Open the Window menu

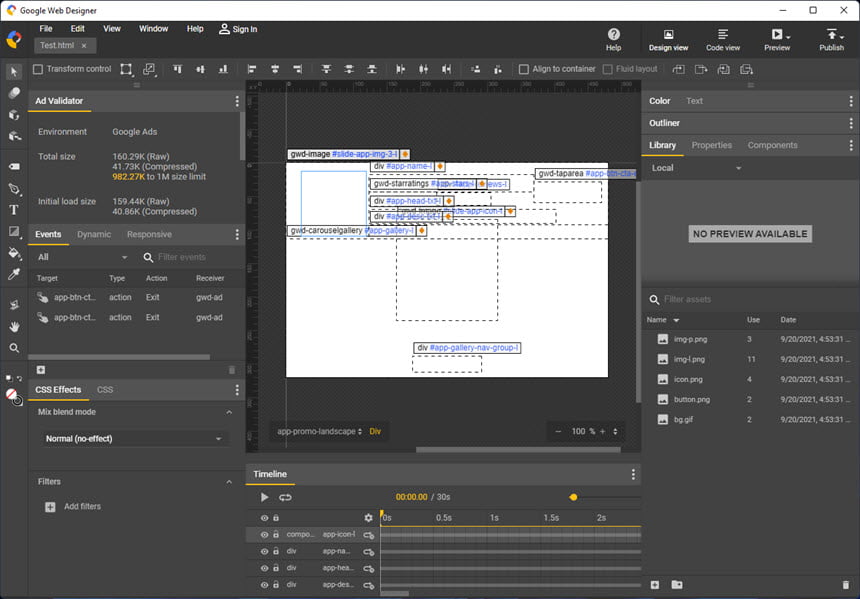[x=154, y=29]
